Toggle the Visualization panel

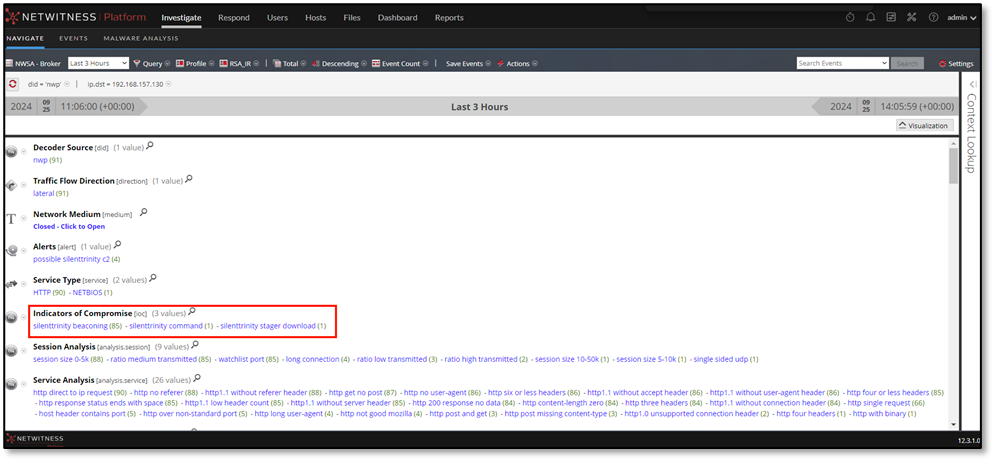tap(922, 125)
